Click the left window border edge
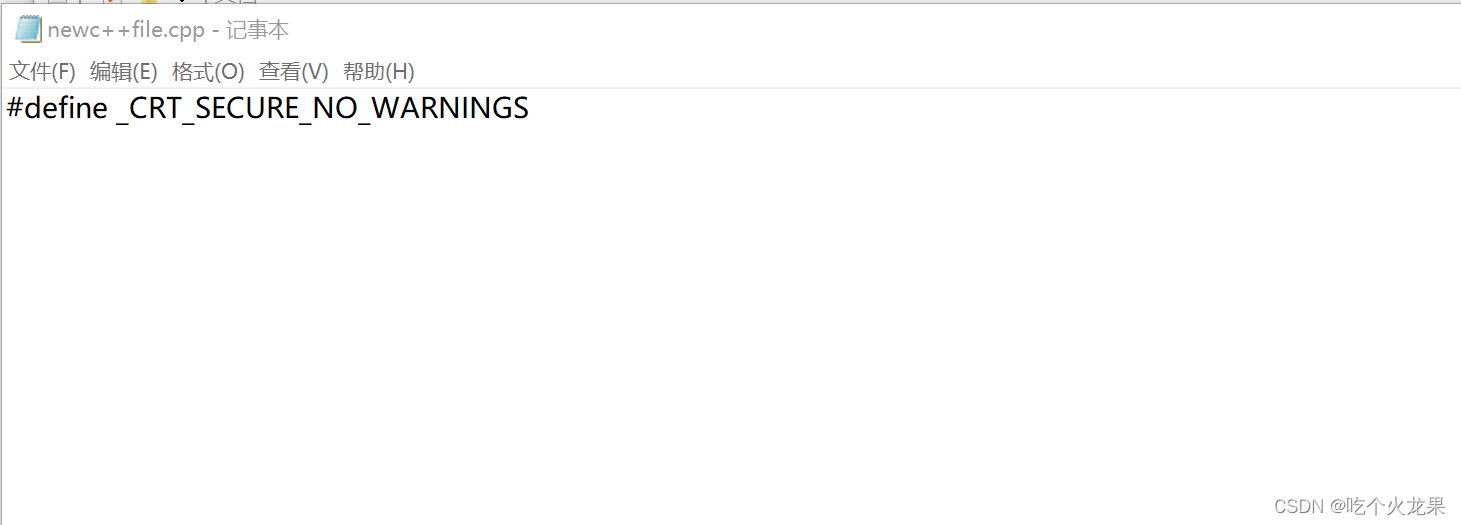 pyautogui.click(x=1, y=300)
